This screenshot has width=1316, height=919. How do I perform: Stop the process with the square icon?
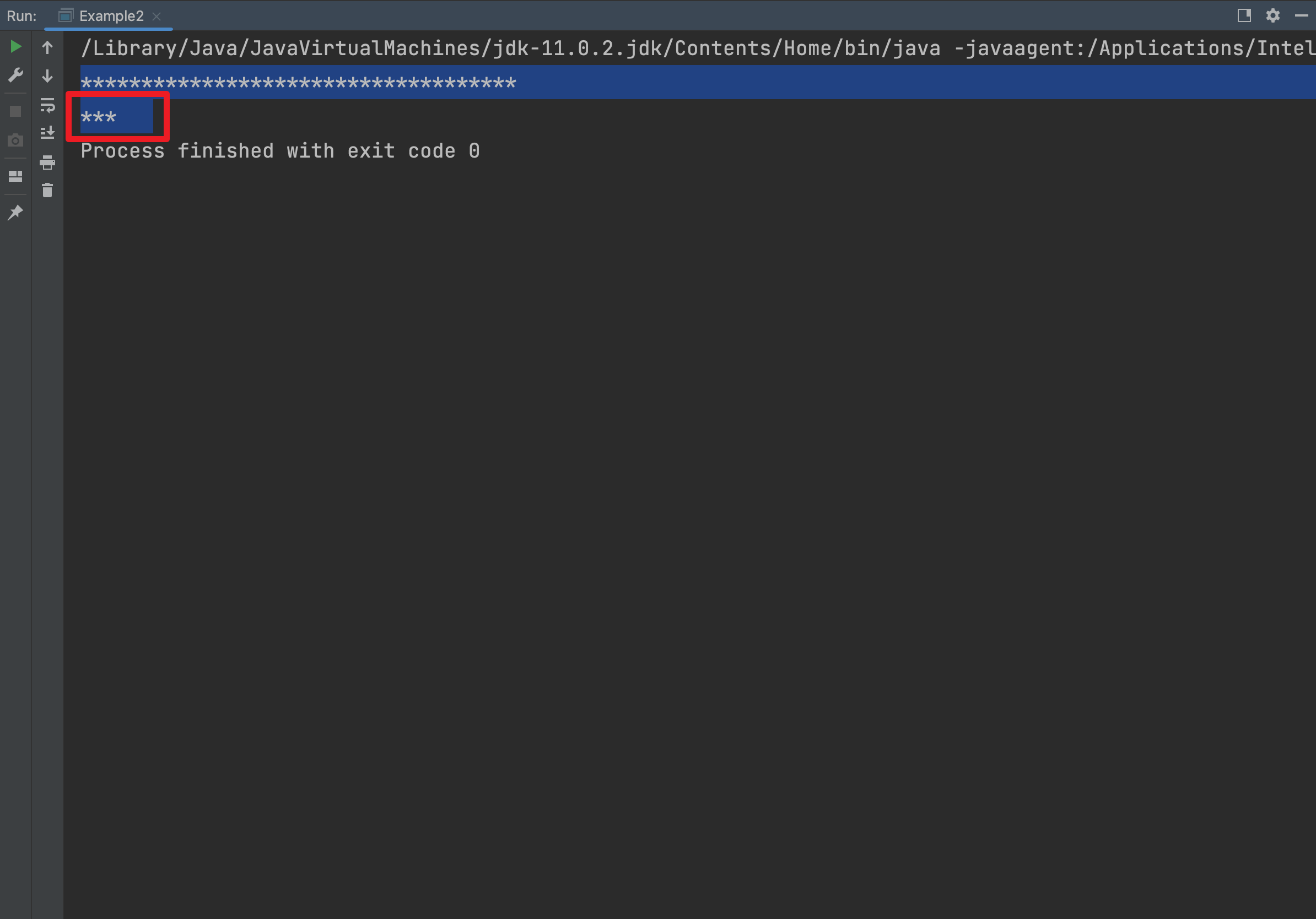(x=15, y=111)
